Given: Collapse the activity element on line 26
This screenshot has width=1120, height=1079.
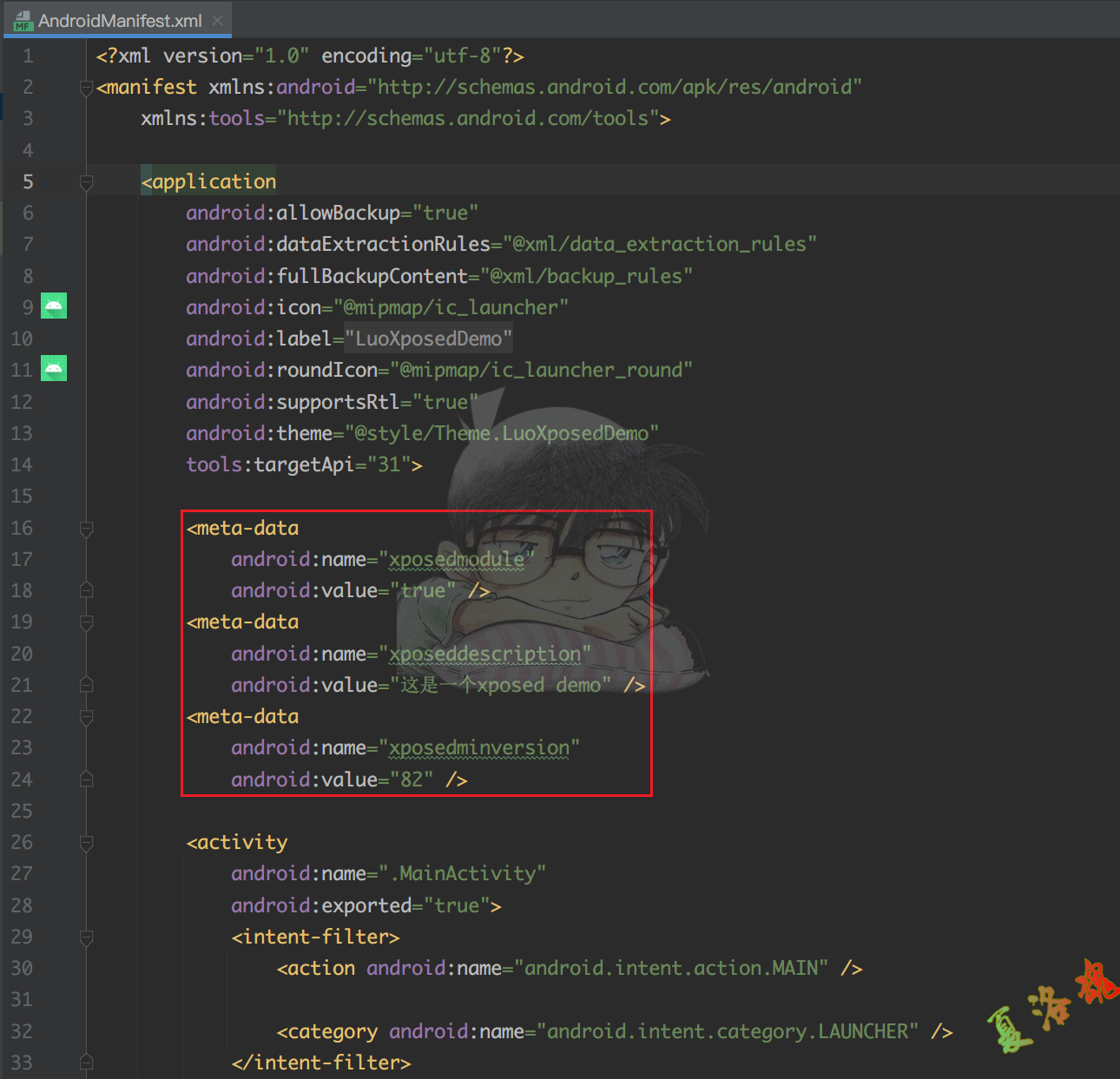Looking at the screenshot, I should (86, 843).
